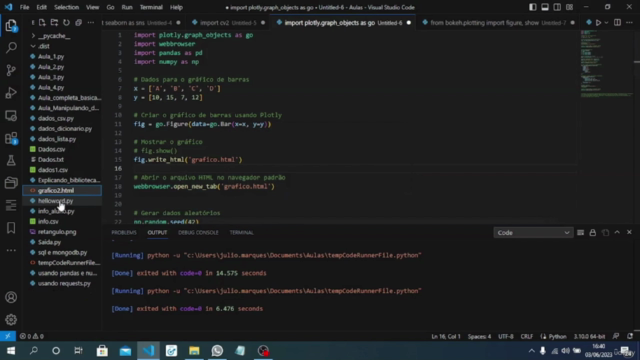The width and height of the screenshot is (640, 360).
Task: Clear the output panel
Action: [x=580, y=233]
